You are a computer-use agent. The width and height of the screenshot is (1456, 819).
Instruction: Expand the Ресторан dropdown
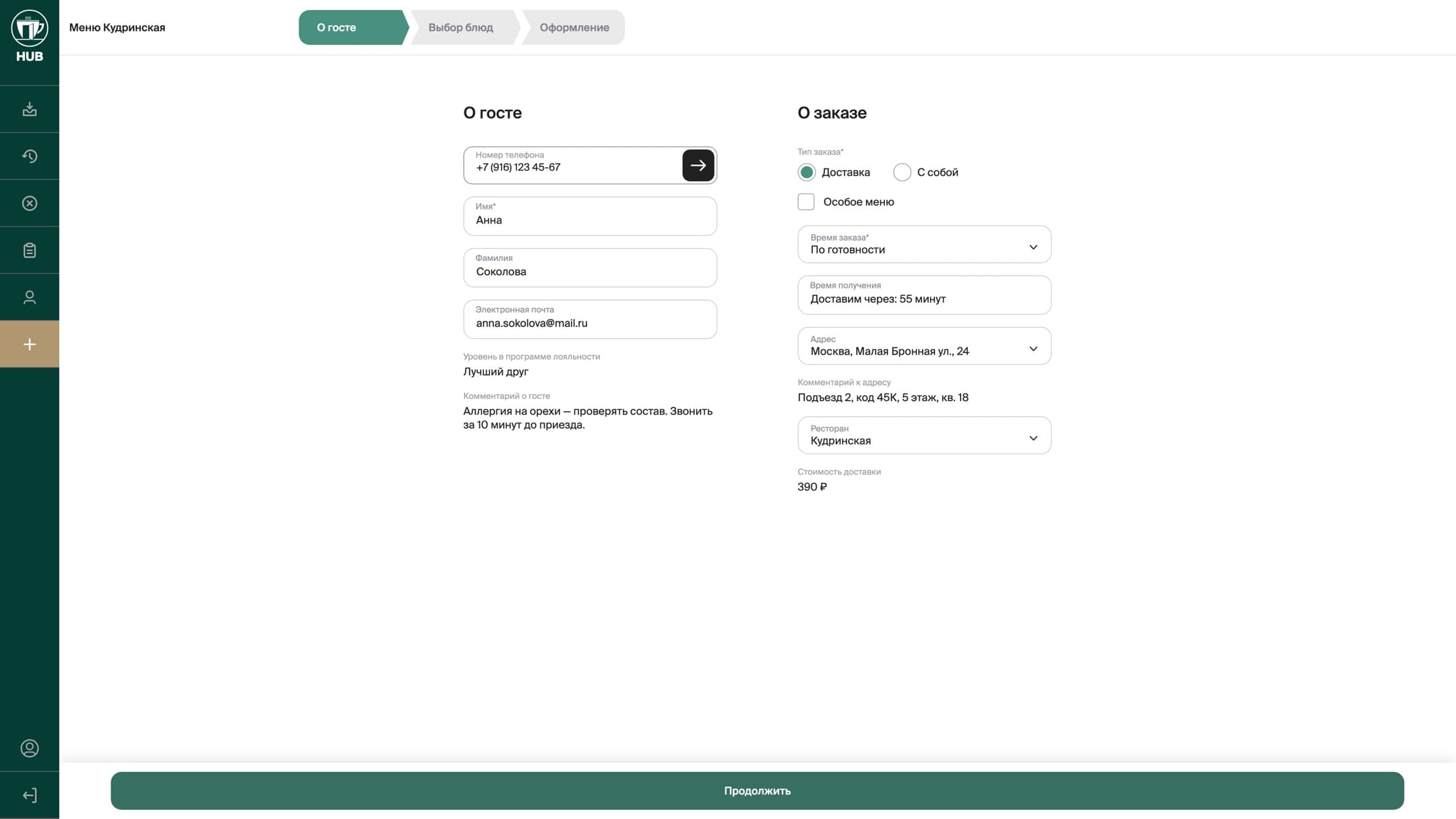point(924,435)
